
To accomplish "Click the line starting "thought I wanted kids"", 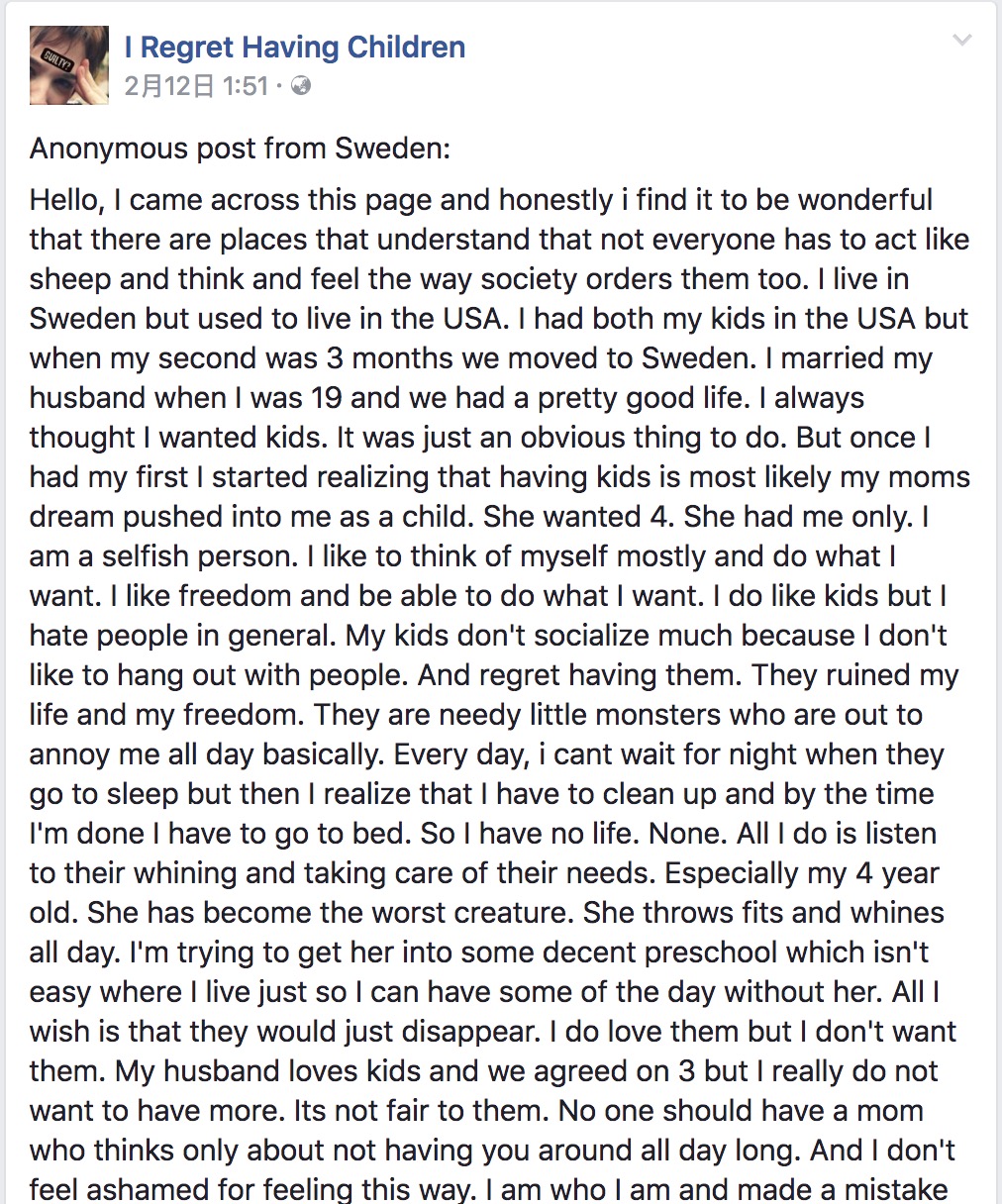I will 480,438.
